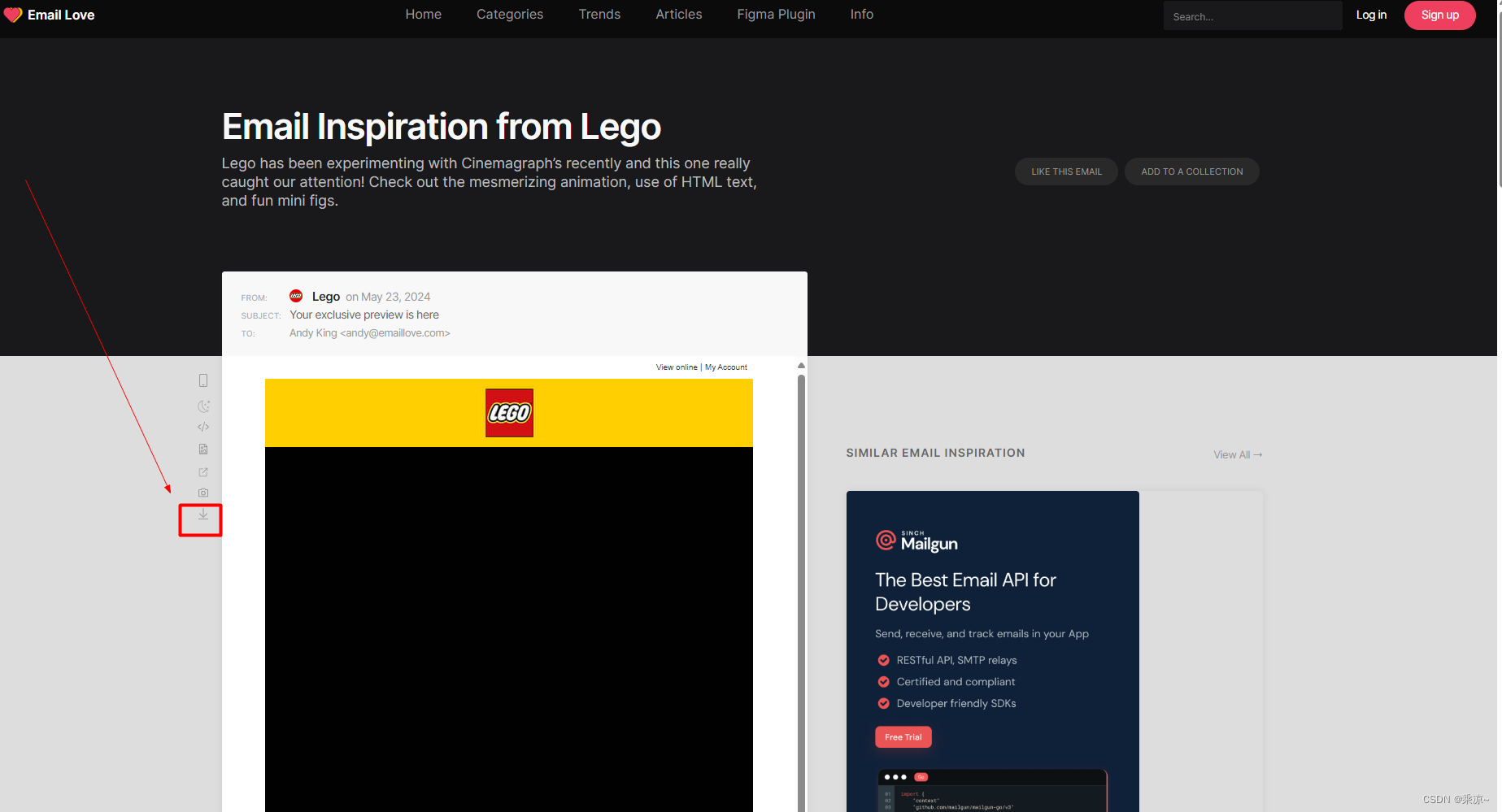Open the Home menu item
The width and height of the screenshot is (1502, 812).
[x=423, y=14]
